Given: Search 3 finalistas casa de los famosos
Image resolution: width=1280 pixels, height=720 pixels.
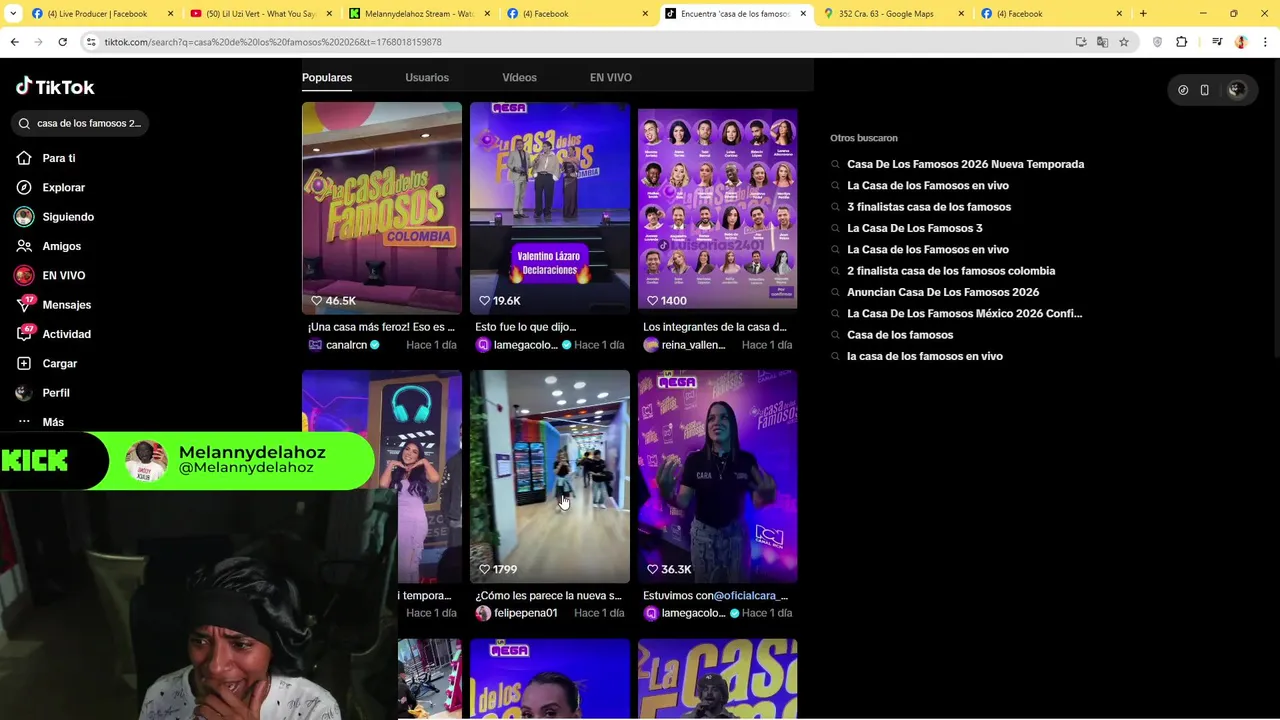Looking at the screenshot, I should coord(929,207).
